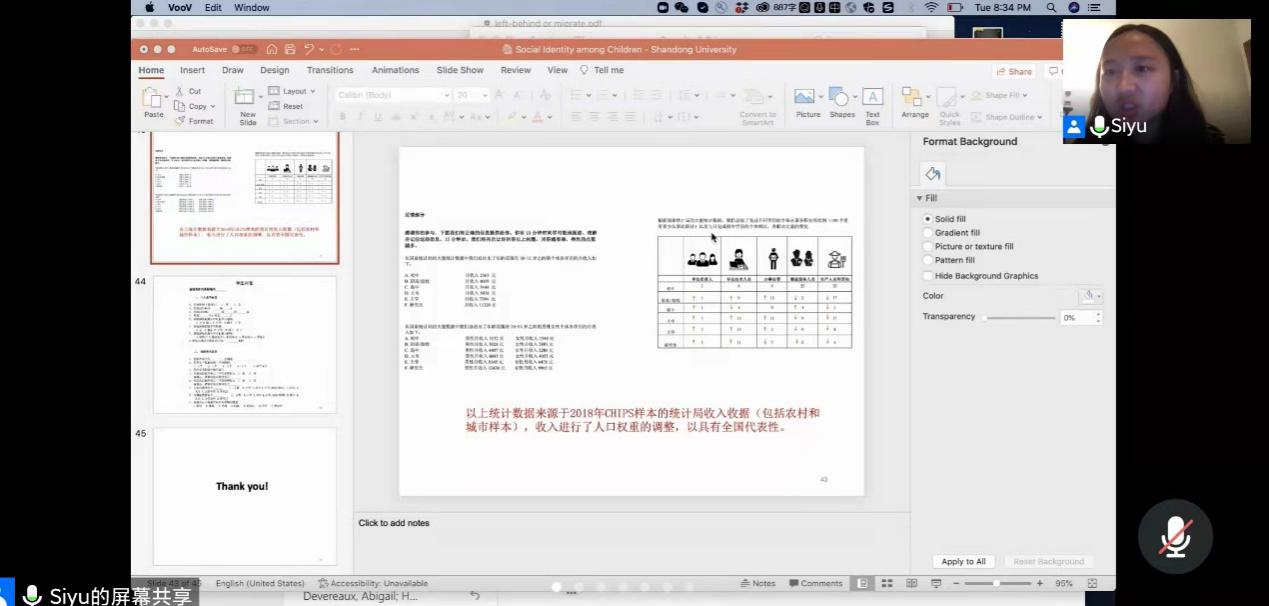Image resolution: width=1269 pixels, height=606 pixels.
Task: Insert a Text Box
Action: [872, 98]
